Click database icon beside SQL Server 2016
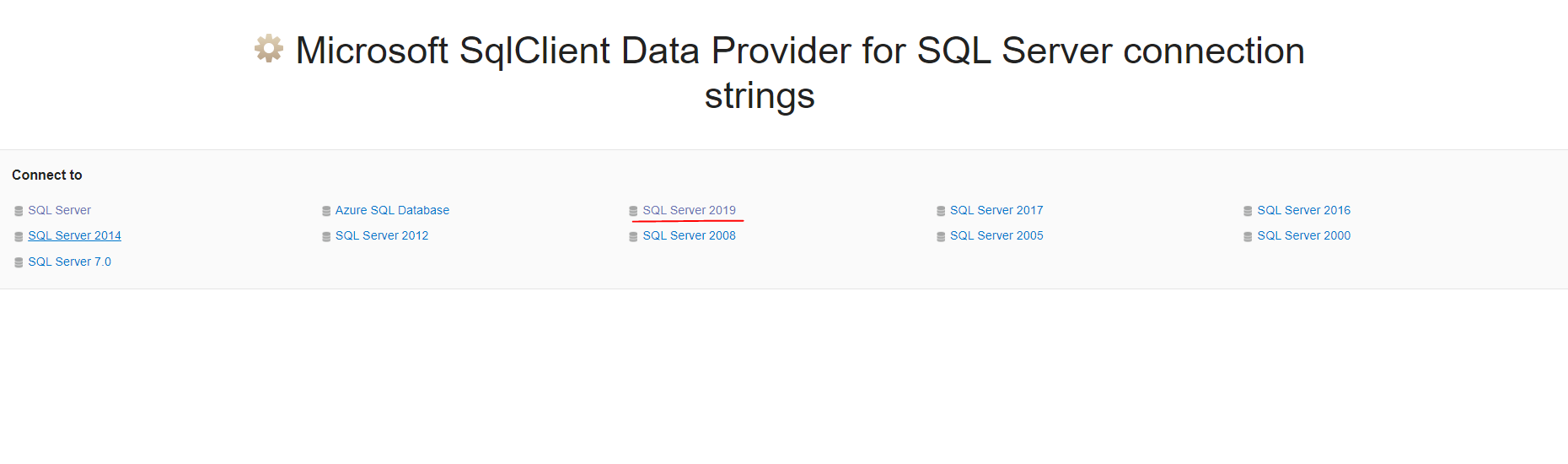Viewport: 1568px width, 464px height. coord(1248,211)
